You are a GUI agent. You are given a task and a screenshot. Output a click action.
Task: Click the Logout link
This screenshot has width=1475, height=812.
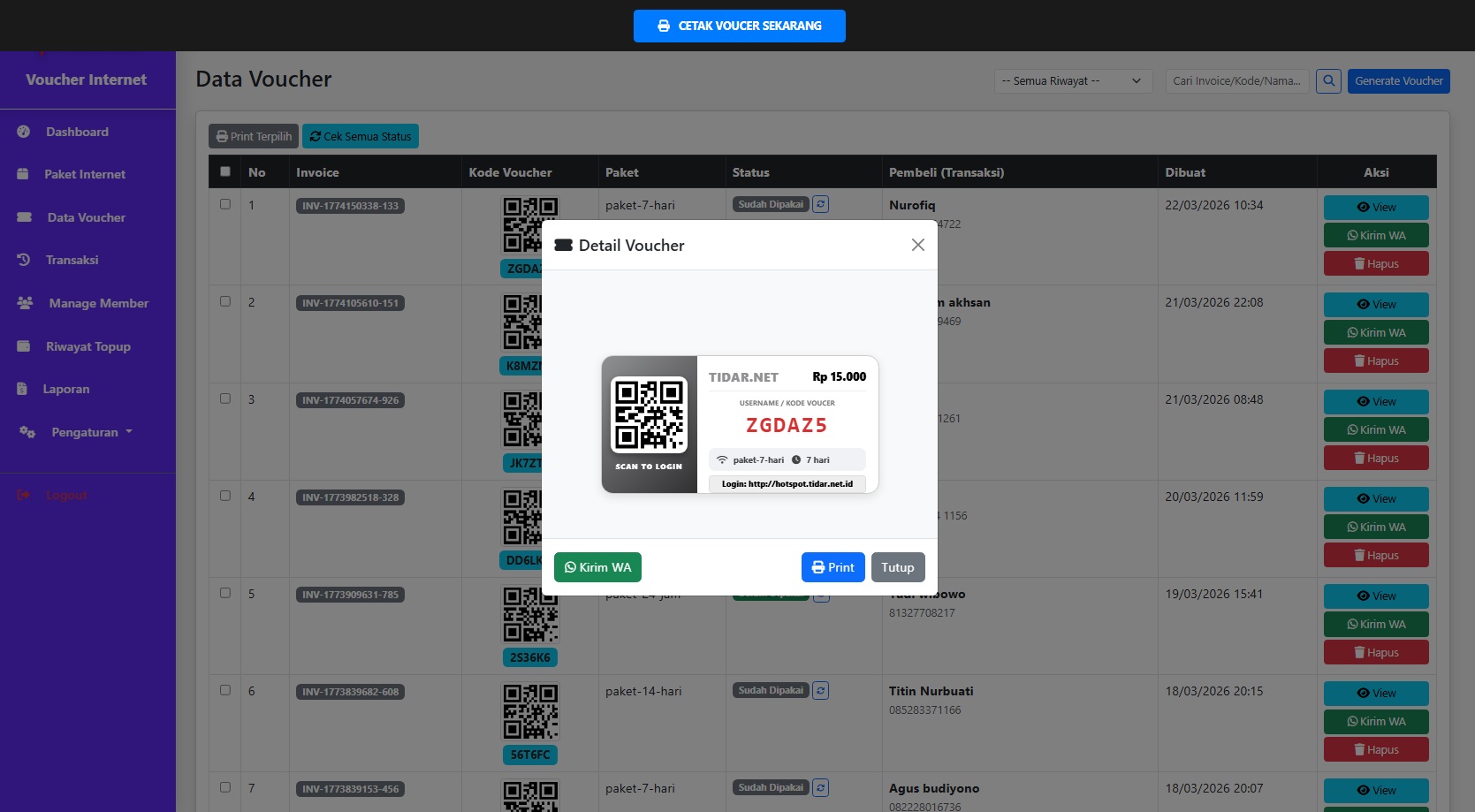click(x=66, y=495)
